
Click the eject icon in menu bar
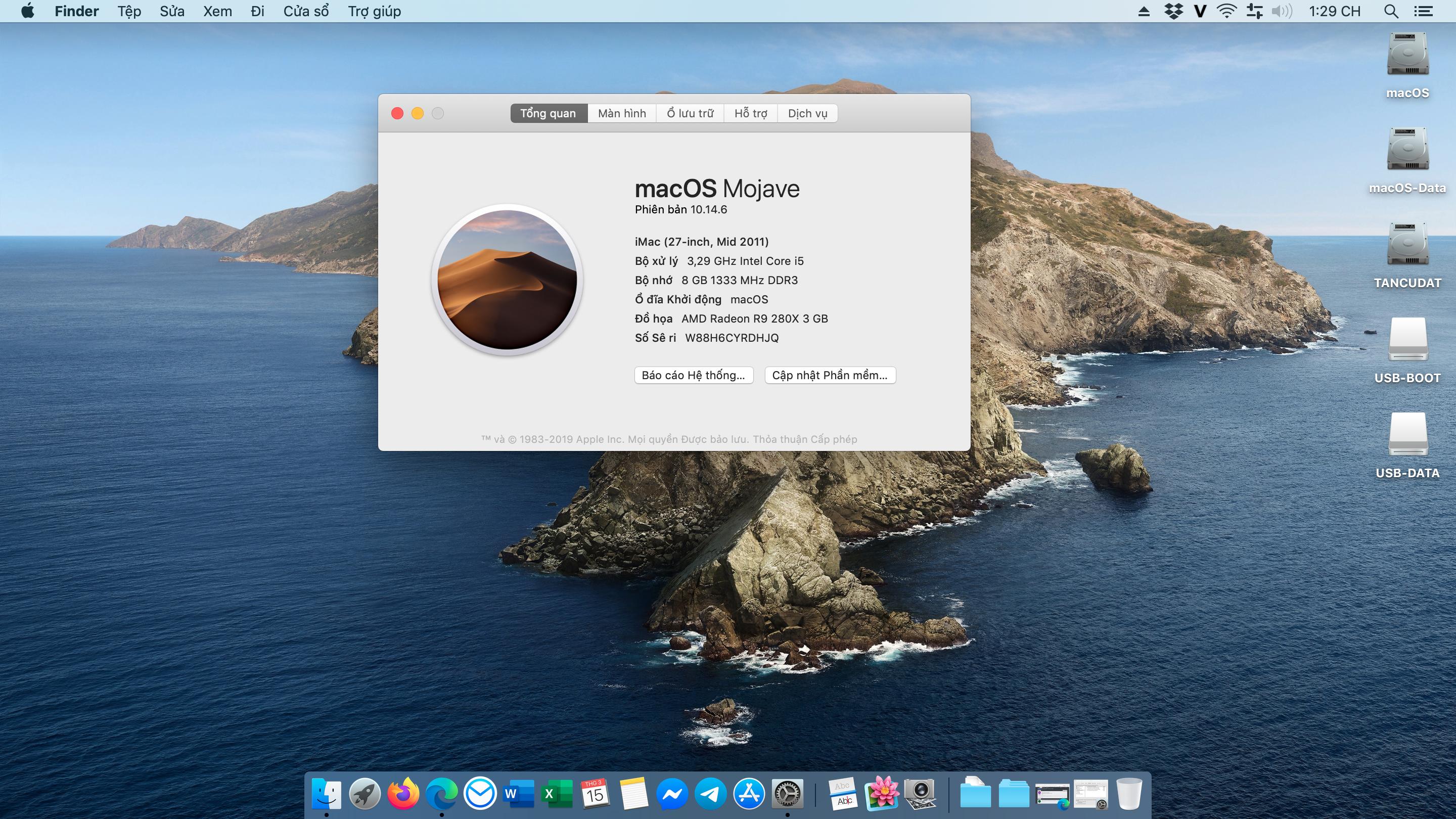[x=1144, y=11]
